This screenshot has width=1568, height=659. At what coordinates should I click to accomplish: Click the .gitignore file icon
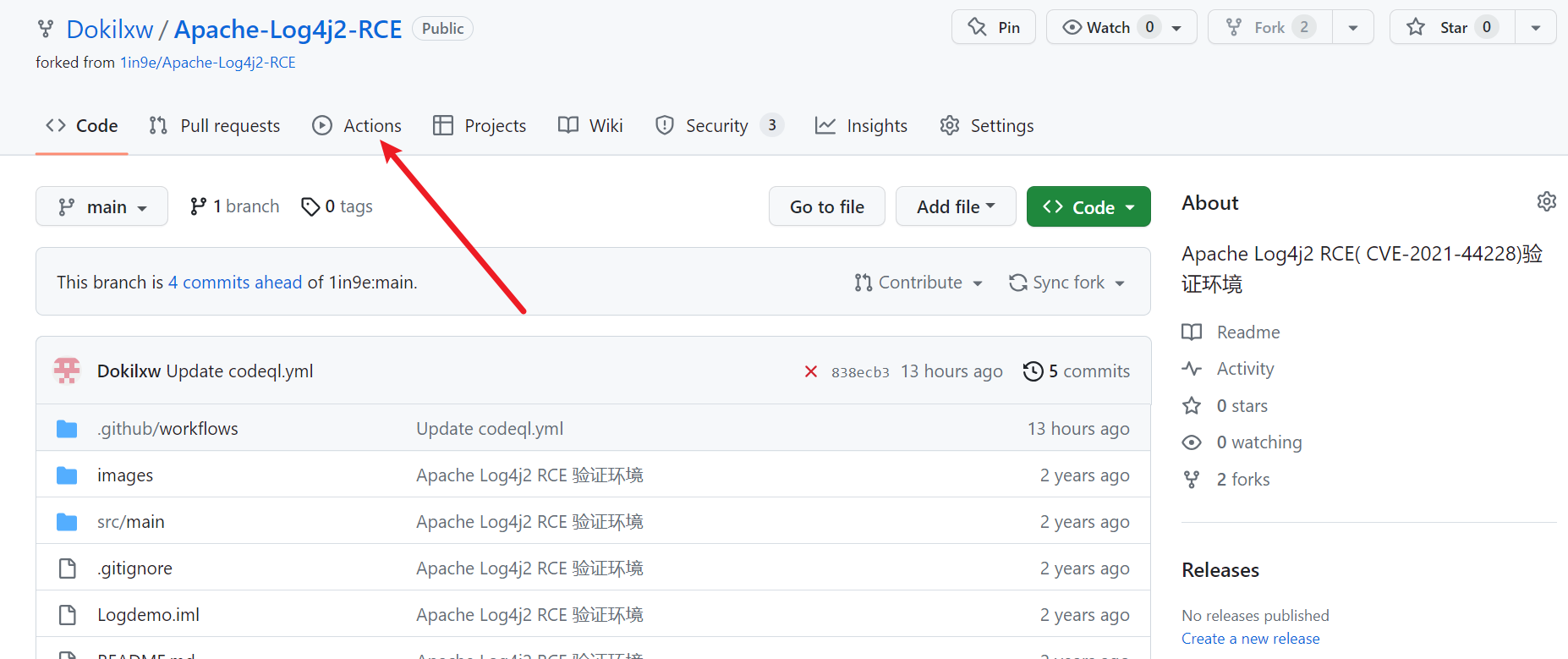[68, 568]
